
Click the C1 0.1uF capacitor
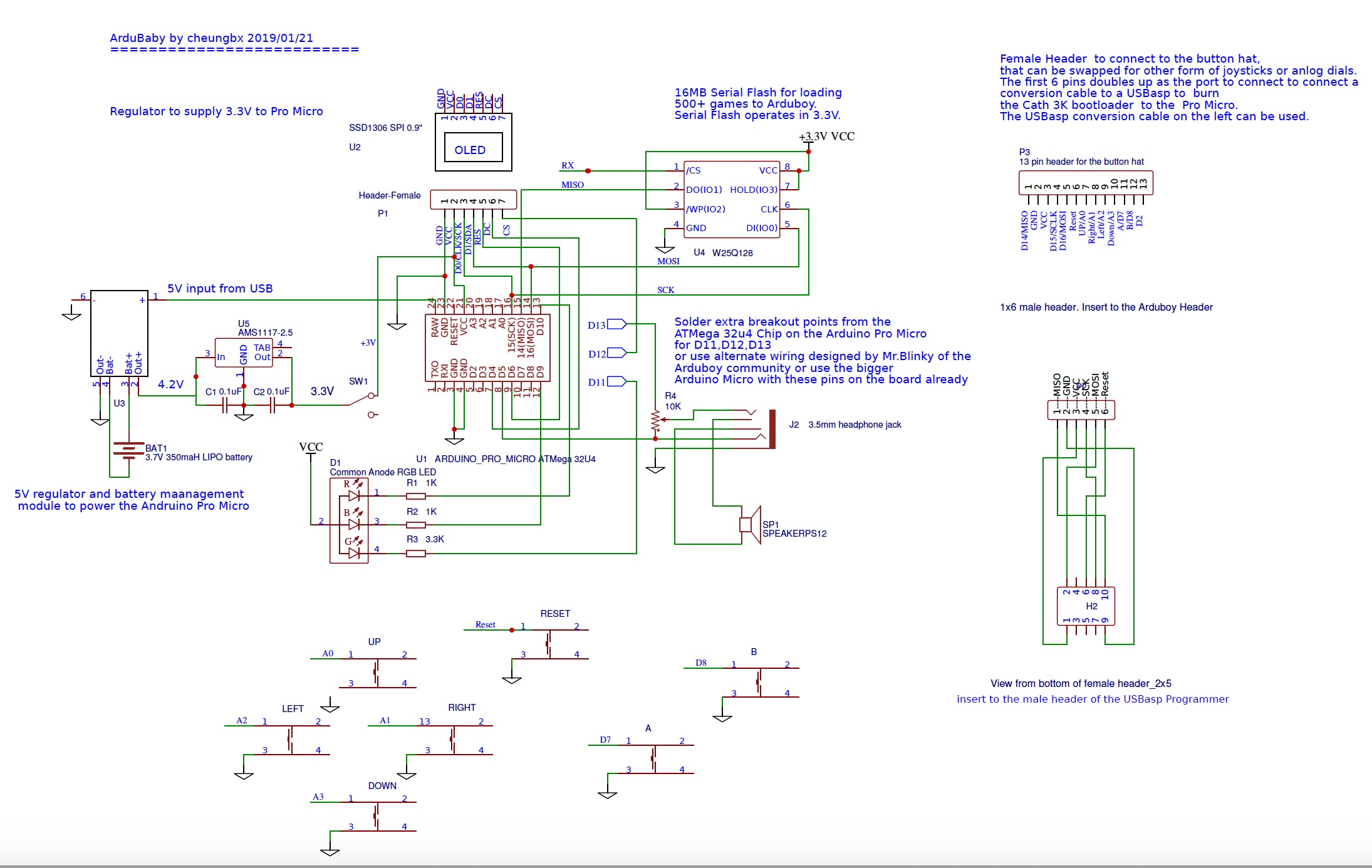224,406
